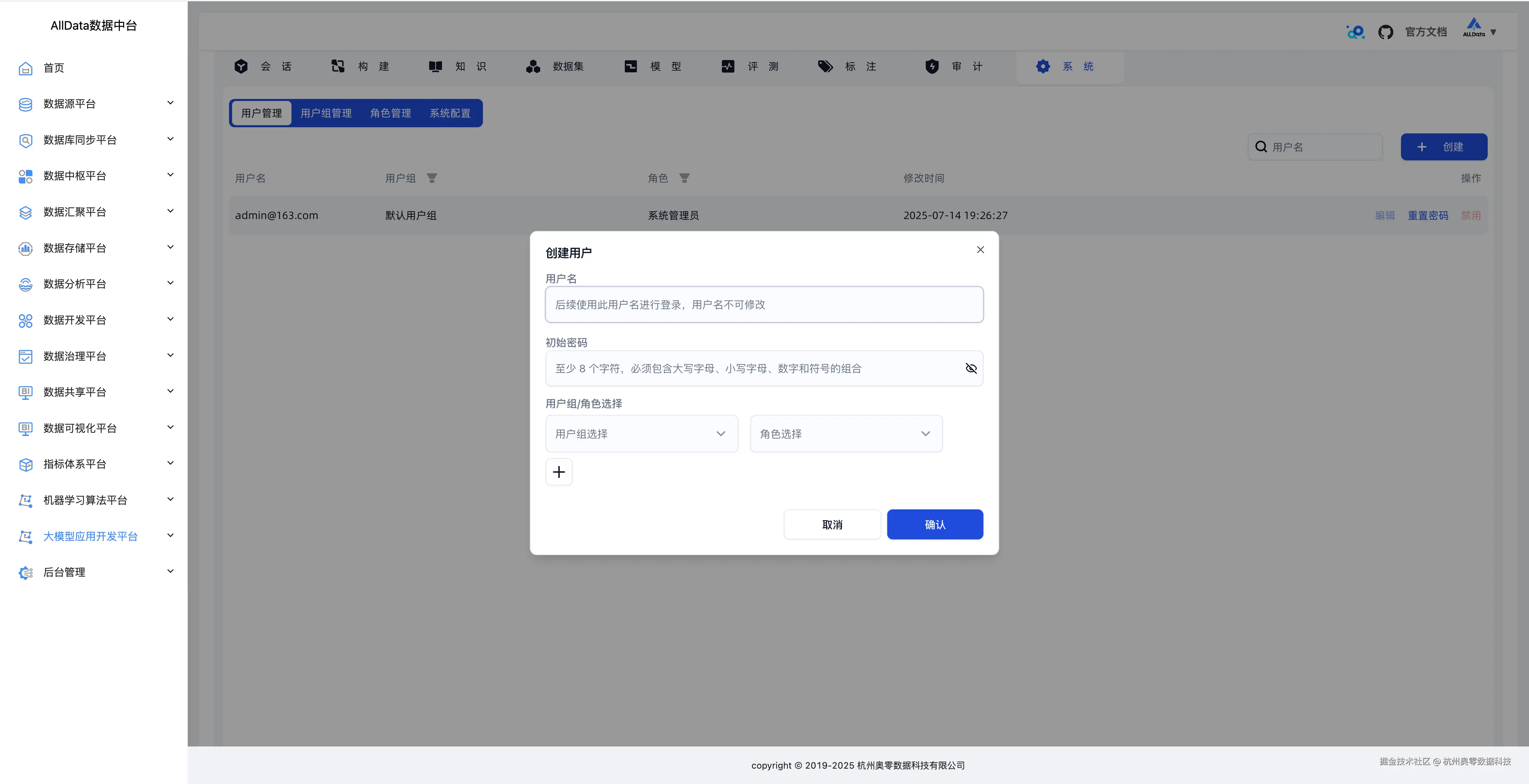Open the 审计 module icon

932,67
